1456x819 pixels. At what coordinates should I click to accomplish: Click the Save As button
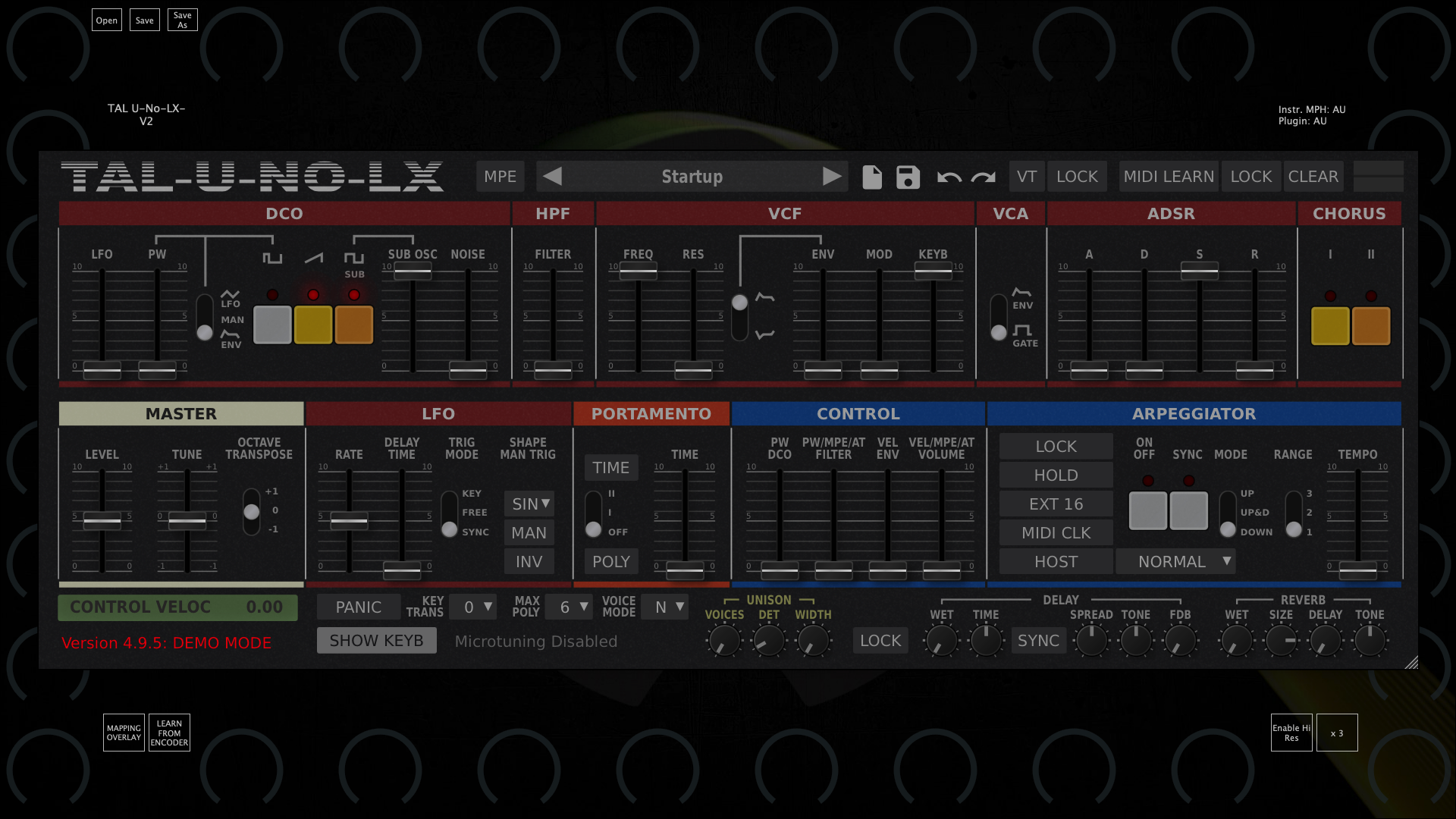coord(183,20)
